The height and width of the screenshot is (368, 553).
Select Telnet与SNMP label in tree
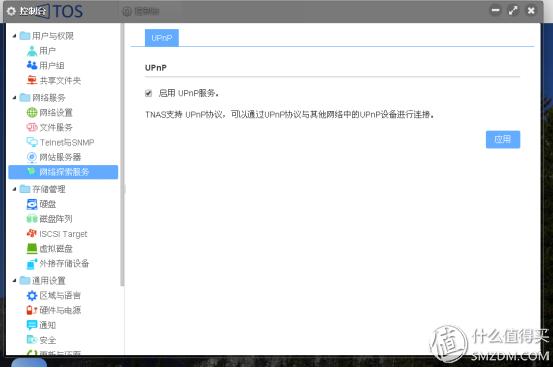click(67, 142)
